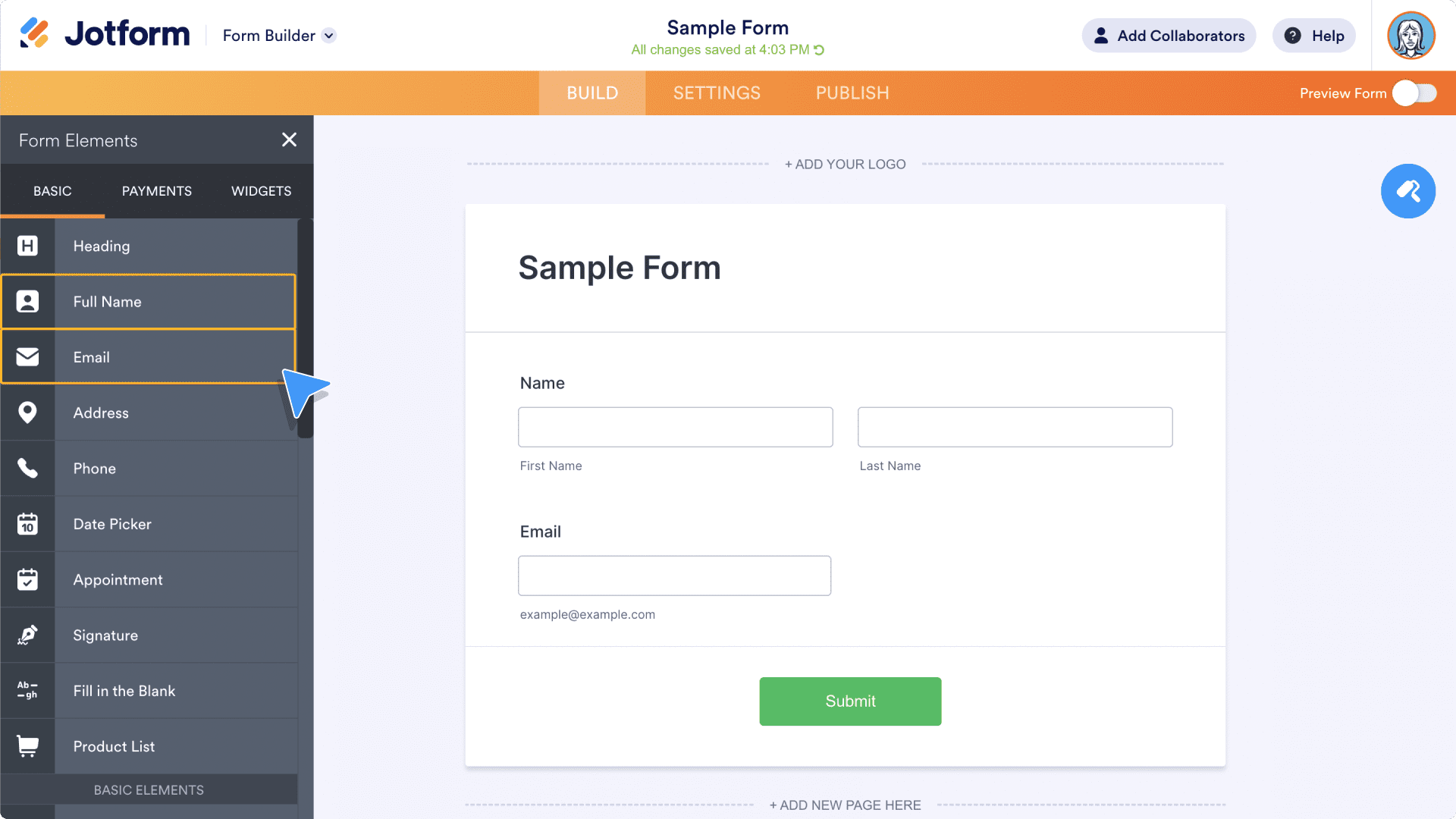Close the Form Elements panel

pyautogui.click(x=290, y=140)
